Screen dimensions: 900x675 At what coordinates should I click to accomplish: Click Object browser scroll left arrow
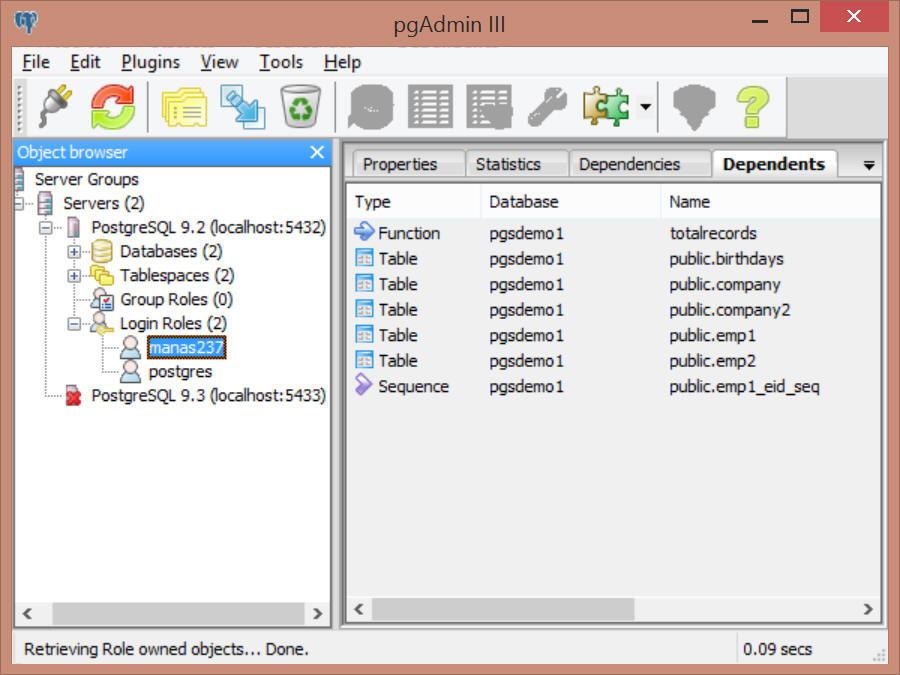(x=28, y=614)
